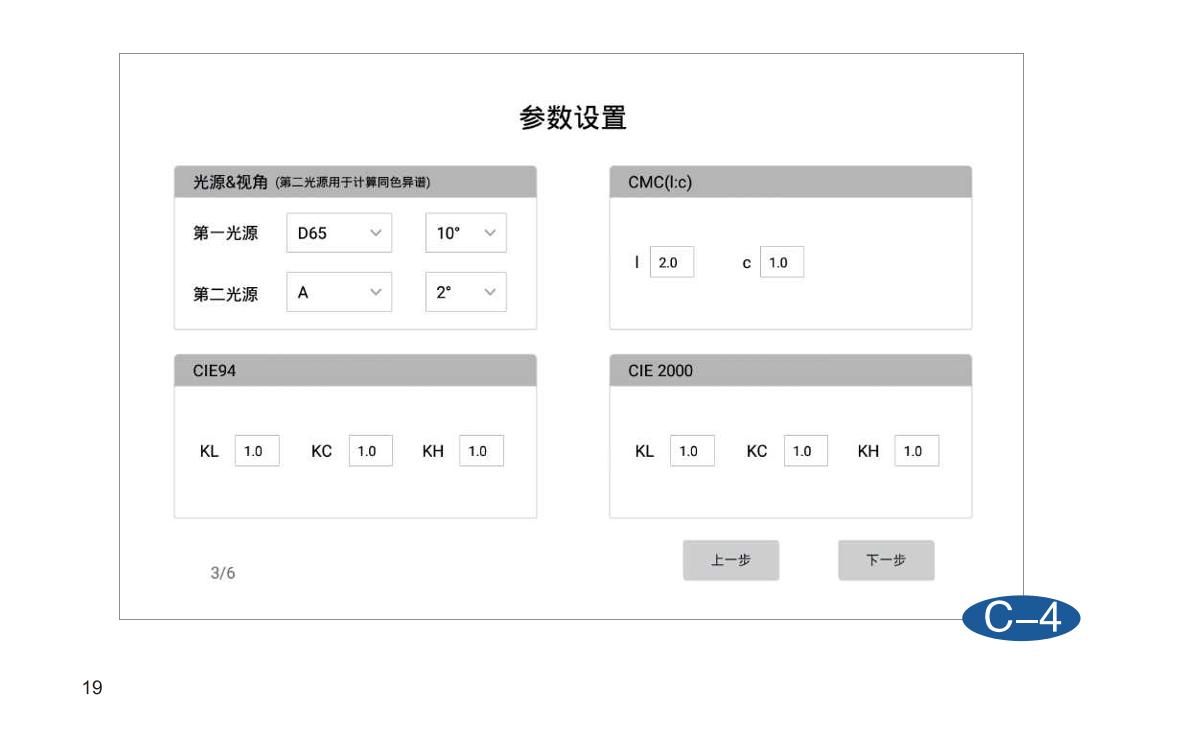Select the CIE94 KC input field
Image resolution: width=1200 pixels, height=748 pixels.
(370, 451)
